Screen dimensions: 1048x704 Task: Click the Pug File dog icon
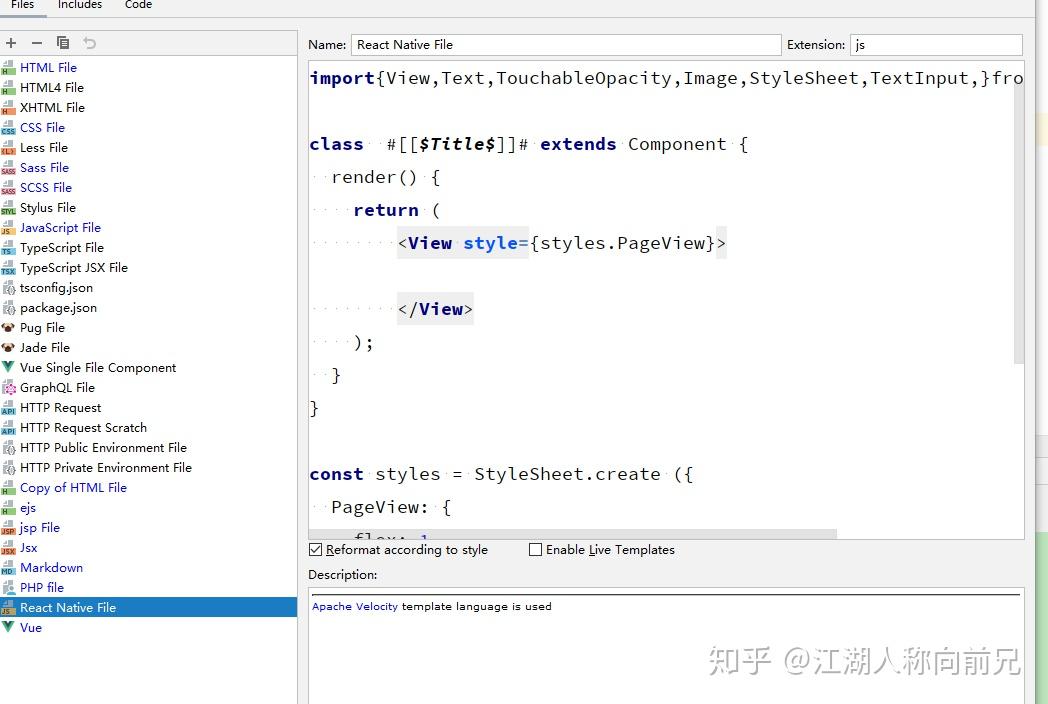tap(8, 328)
